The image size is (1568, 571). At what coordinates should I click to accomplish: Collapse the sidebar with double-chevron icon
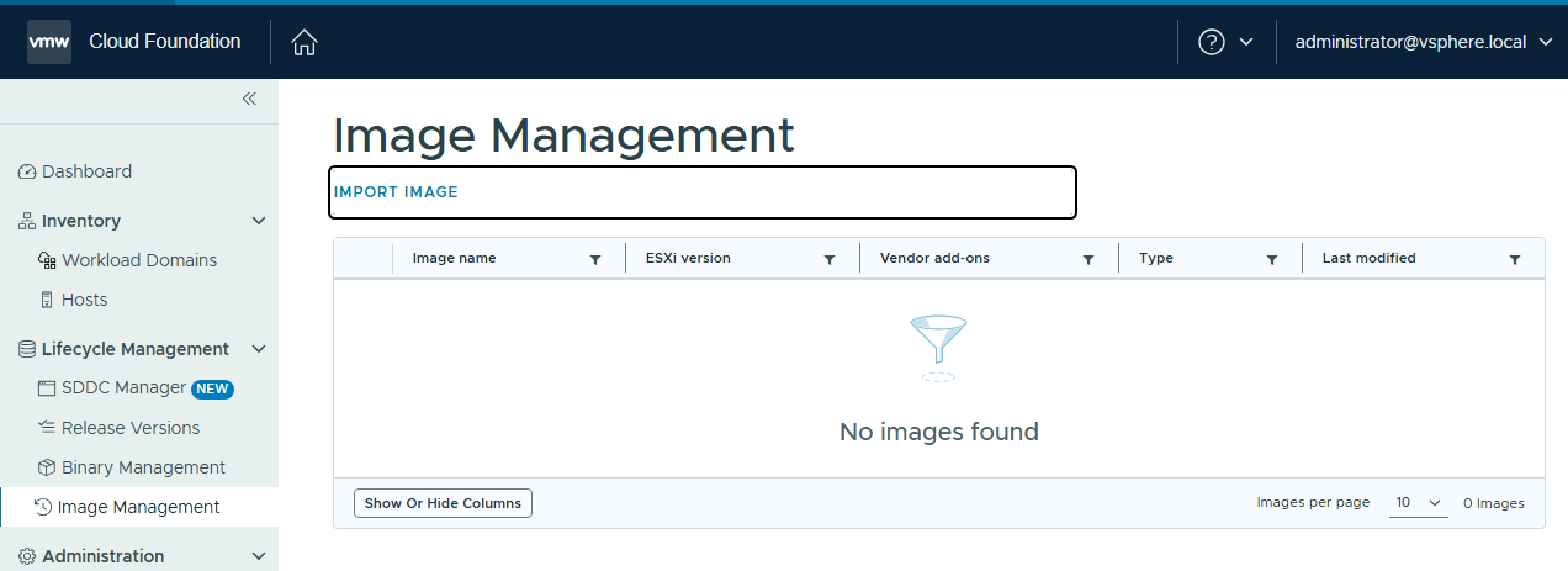click(249, 99)
